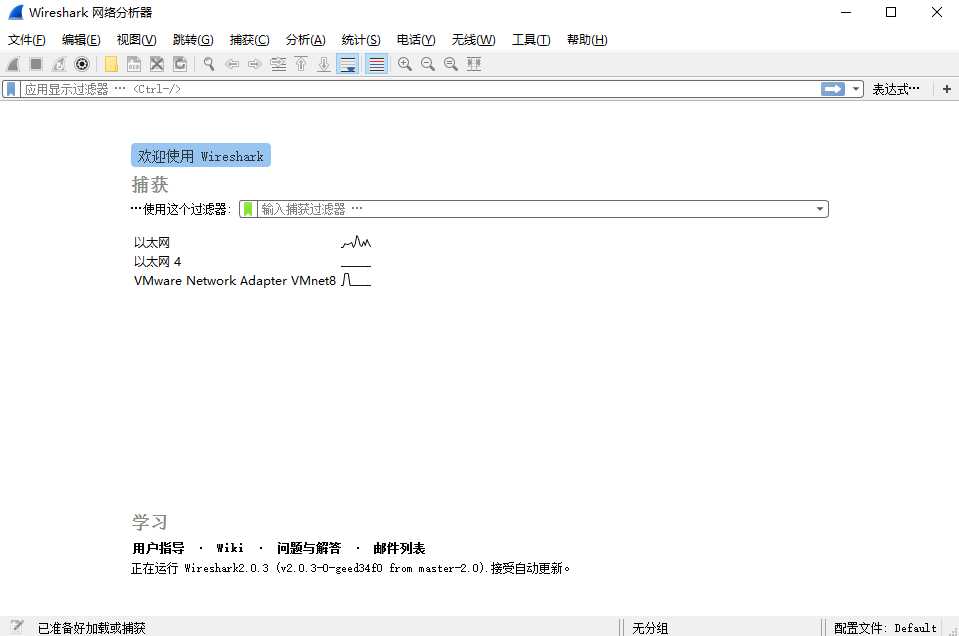Viewport: 959px width, 636px height.
Task: Open the 工具(T) menu
Action: click(x=531, y=40)
